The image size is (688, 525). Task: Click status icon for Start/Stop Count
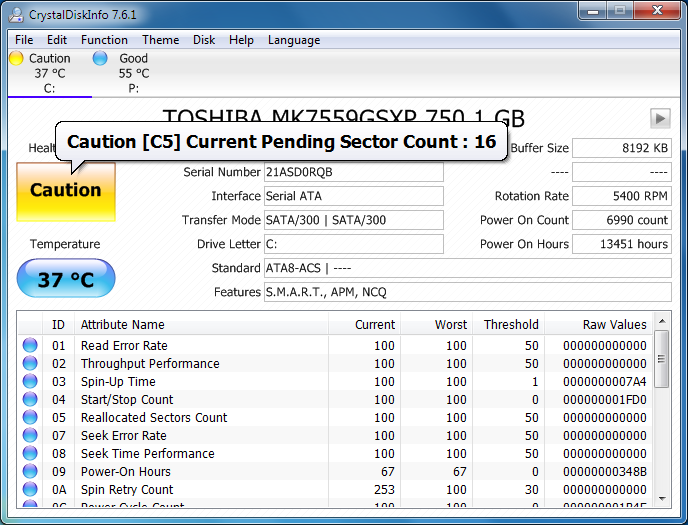tap(30, 399)
